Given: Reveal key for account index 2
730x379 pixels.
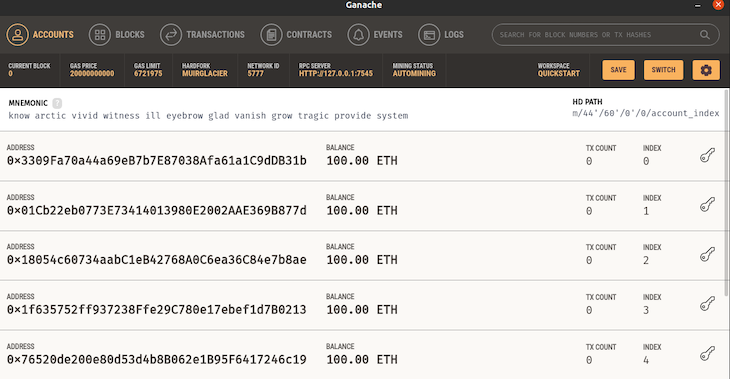Looking at the screenshot, I should [x=707, y=254].
